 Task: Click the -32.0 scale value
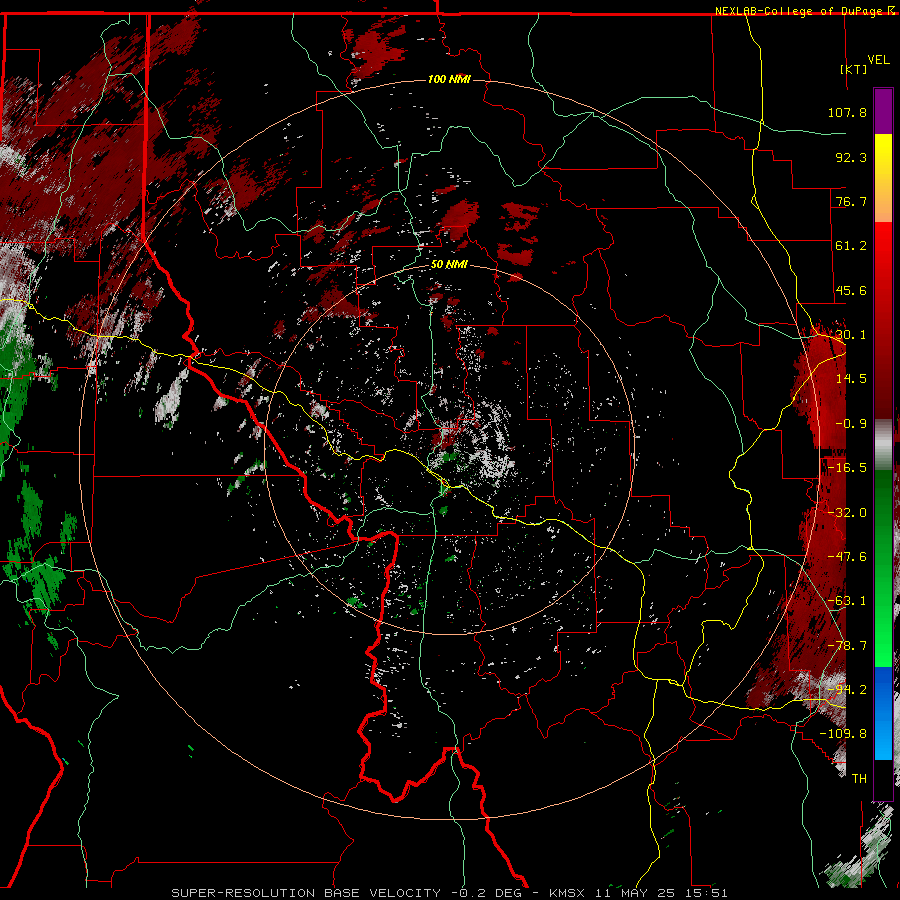click(x=847, y=513)
